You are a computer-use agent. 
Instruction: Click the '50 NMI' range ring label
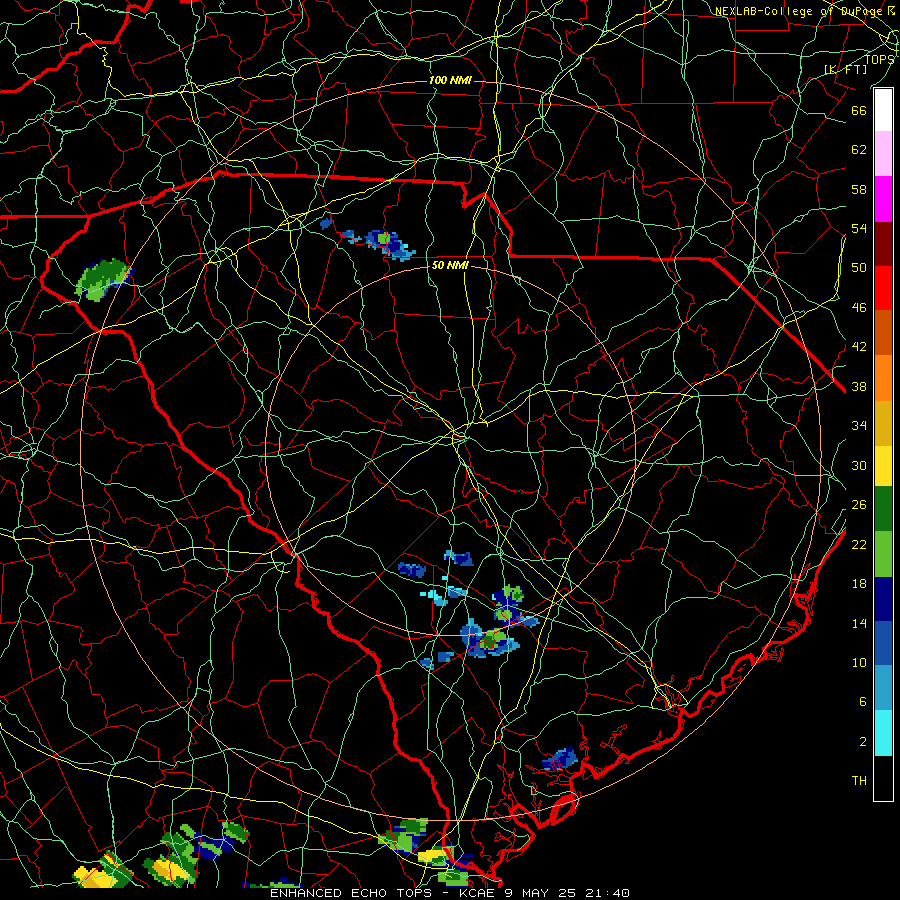[450, 265]
